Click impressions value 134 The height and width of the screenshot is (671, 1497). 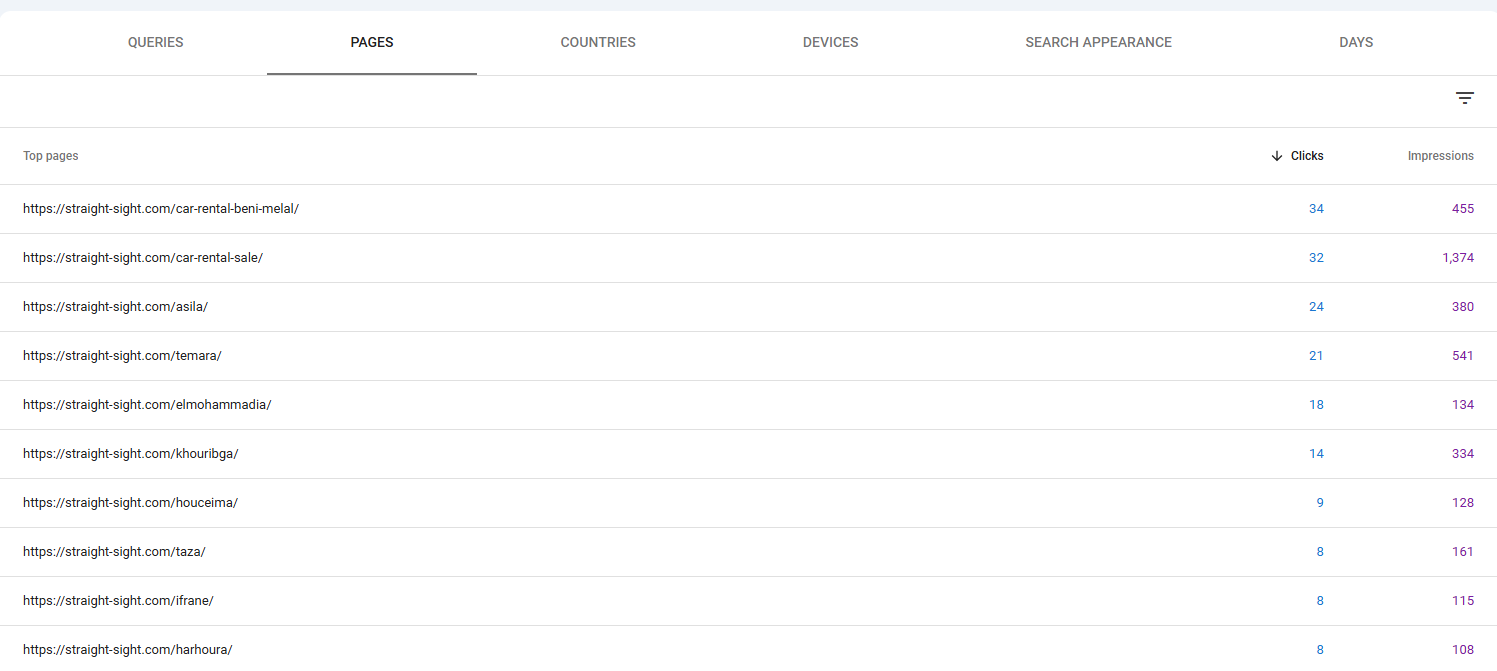[1463, 405]
